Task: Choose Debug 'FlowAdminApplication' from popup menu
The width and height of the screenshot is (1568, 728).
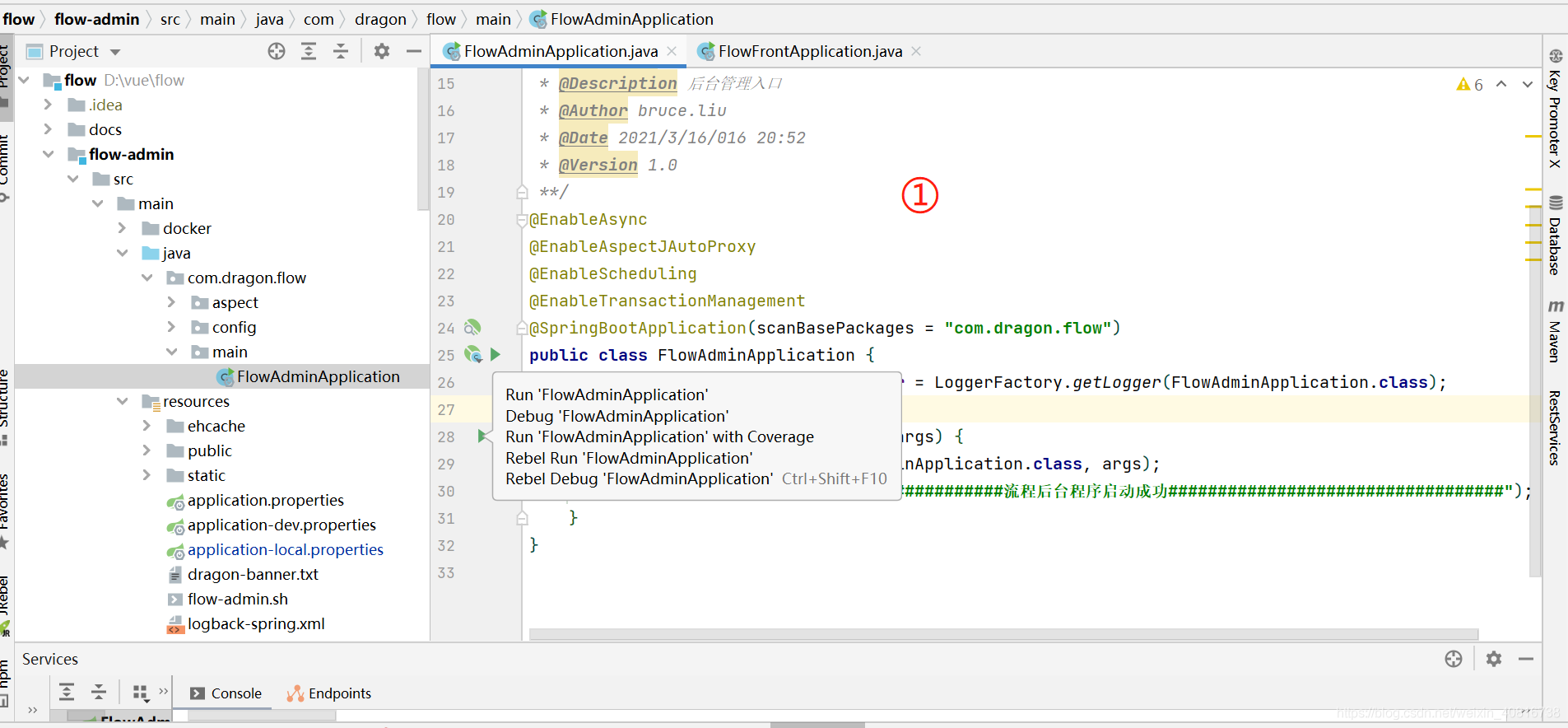Action: (616, 416)
